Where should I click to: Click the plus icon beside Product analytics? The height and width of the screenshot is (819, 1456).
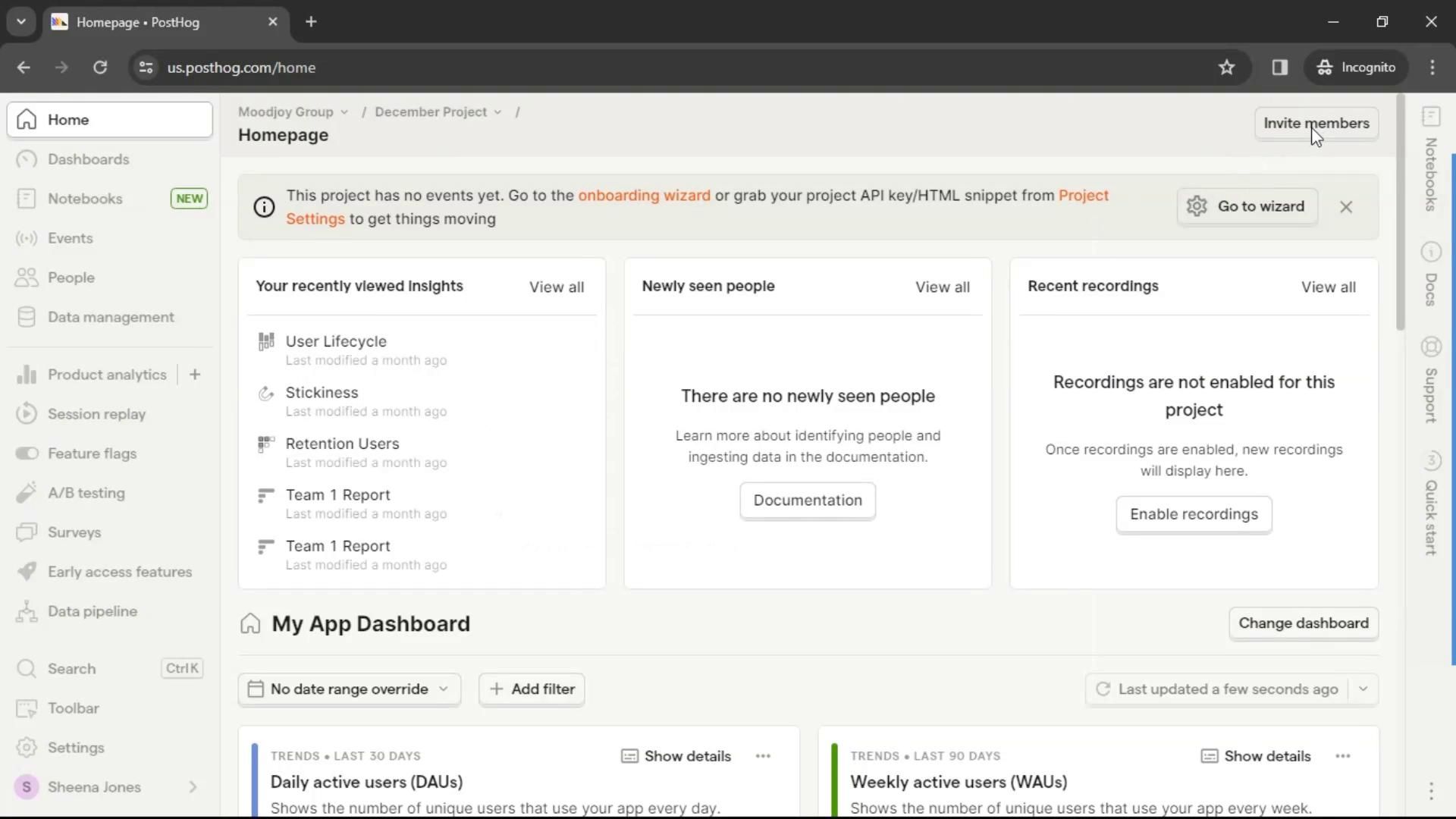pos(195,375)
